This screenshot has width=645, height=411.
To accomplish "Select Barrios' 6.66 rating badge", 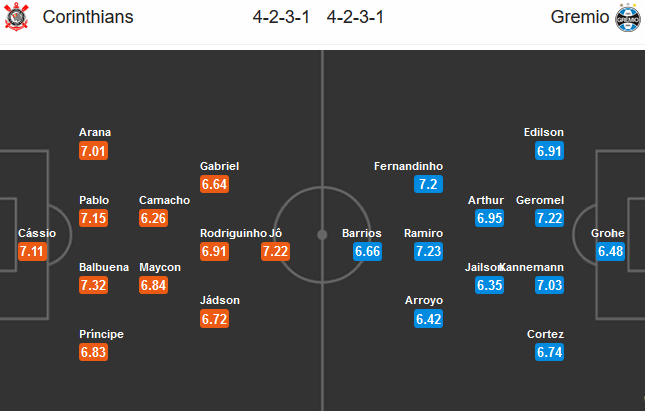I will click(367, 251).
